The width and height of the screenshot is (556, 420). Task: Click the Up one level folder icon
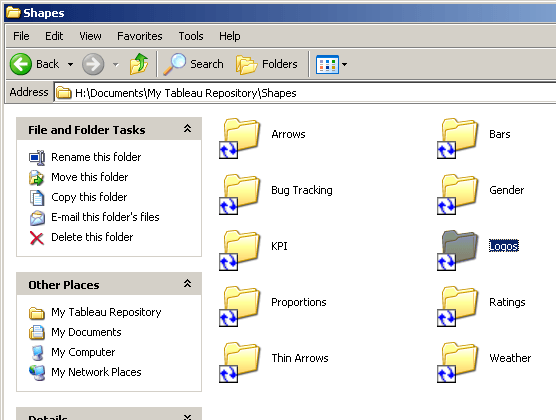pyautogui.click(x=139, y=64)
